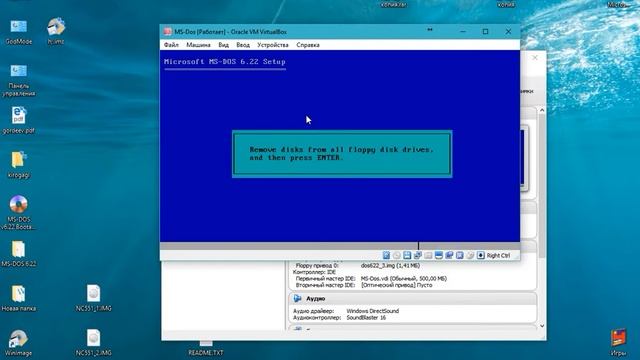Select the Панель управления desktop shortcut
Viewport: 640px width, 360px height.
pyautogui.click(x=18, y=80)
